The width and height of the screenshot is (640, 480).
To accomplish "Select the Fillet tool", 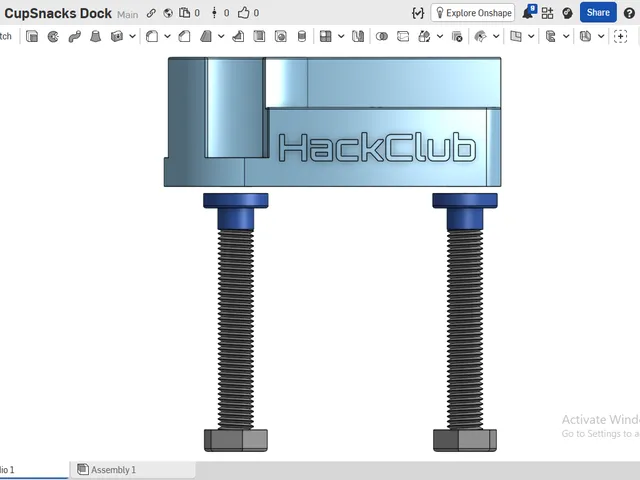I will click(152, 36).
